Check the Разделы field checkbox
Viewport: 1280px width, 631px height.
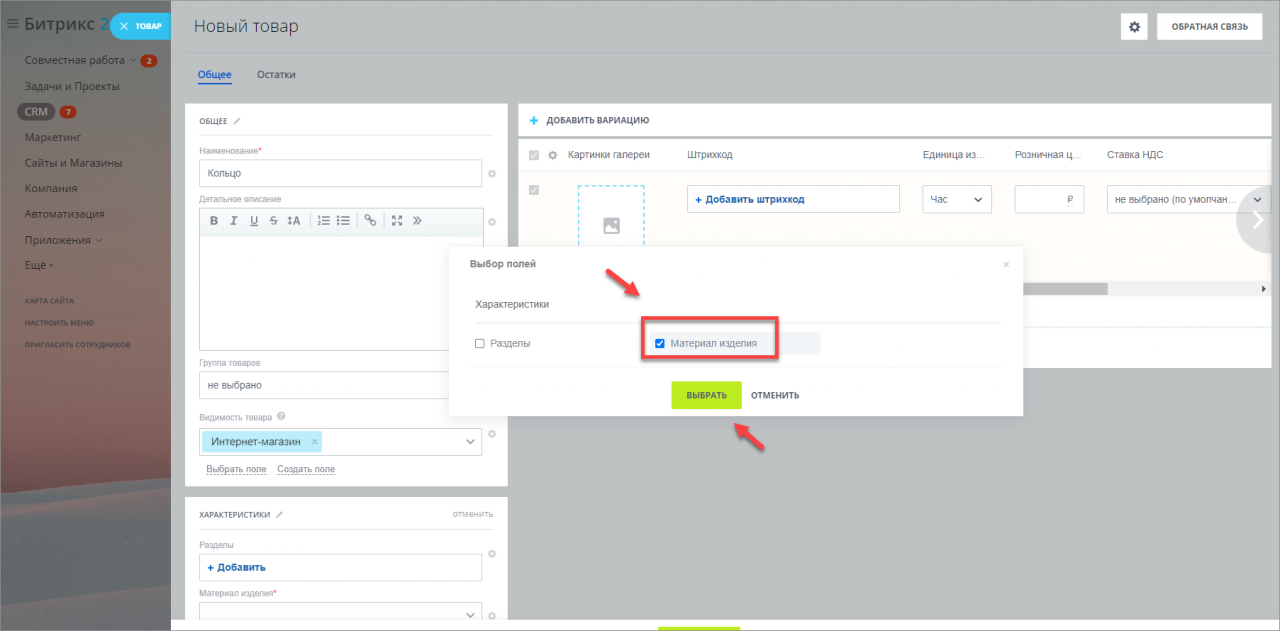point(480,343)
